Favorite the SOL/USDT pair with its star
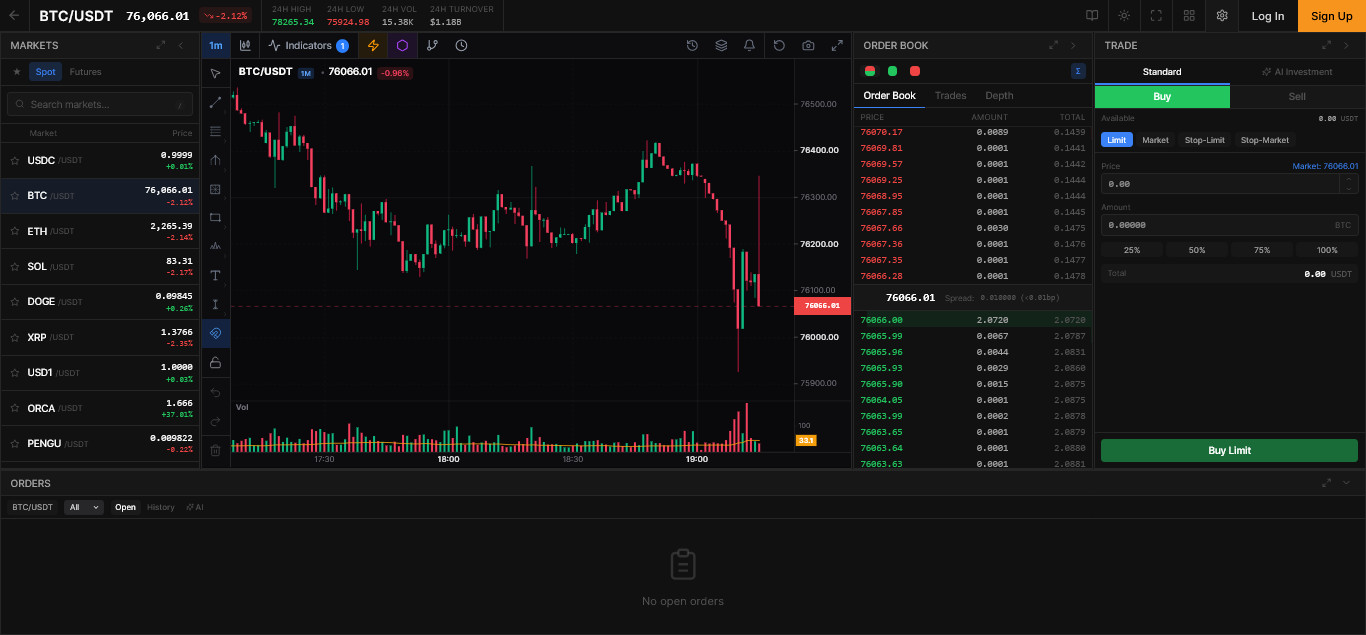Image resolution: width=1366 pixels, height=635 pixels. (15, 267)
